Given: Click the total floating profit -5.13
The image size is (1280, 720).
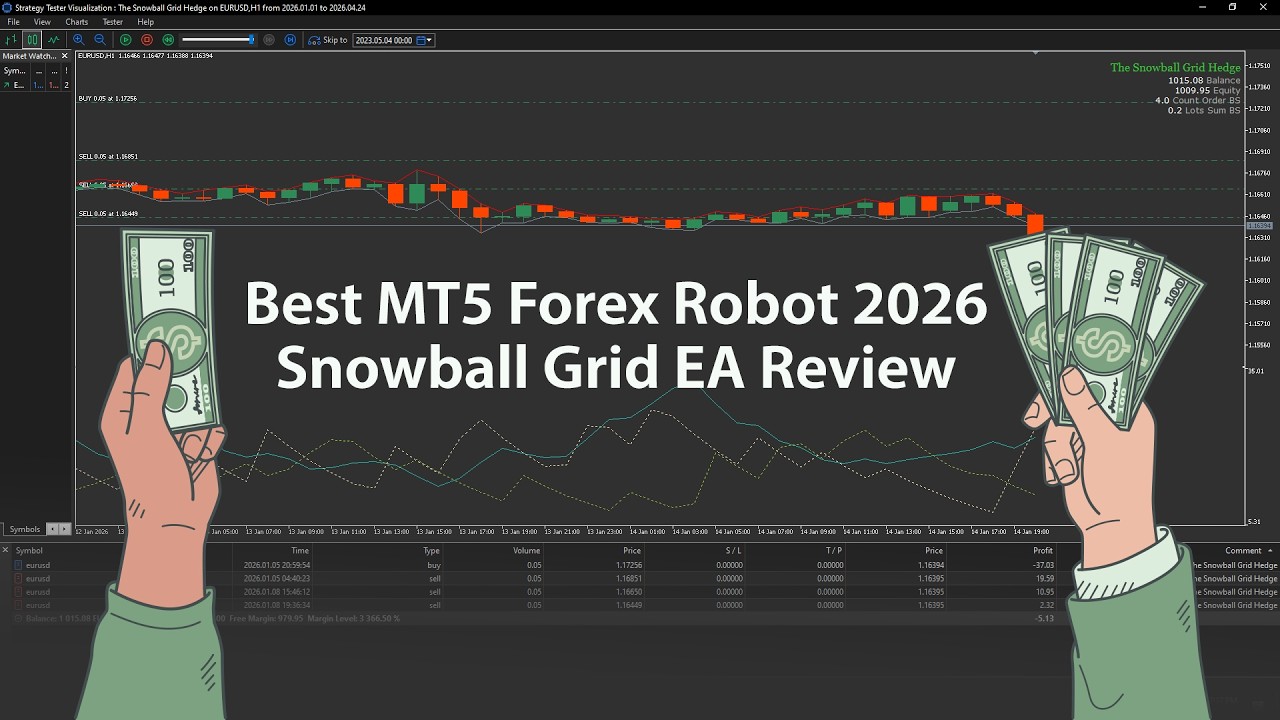Looking at the screenshot, I should click(1045, 619).
